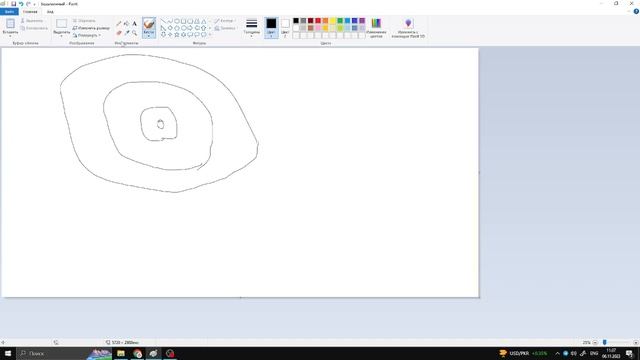This screenshot has width=640, height=360.
Task: Open the Paste dropdown arrow
Action: tap(10, 36)
